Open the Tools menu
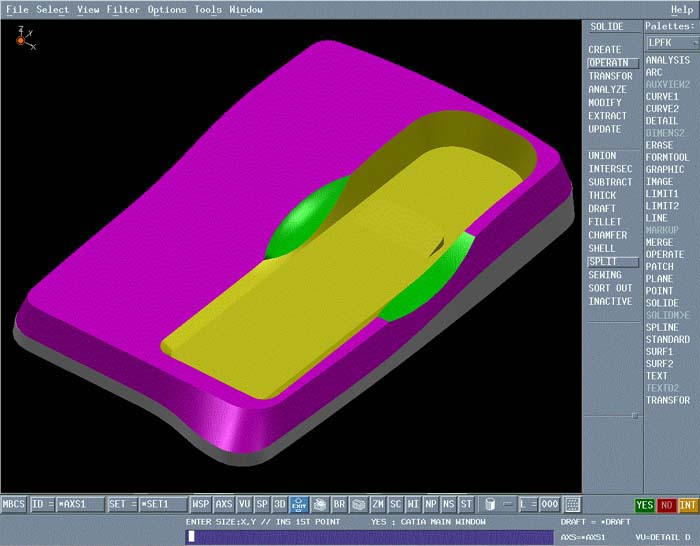The image size is (700, 546). tap(208, 10)
